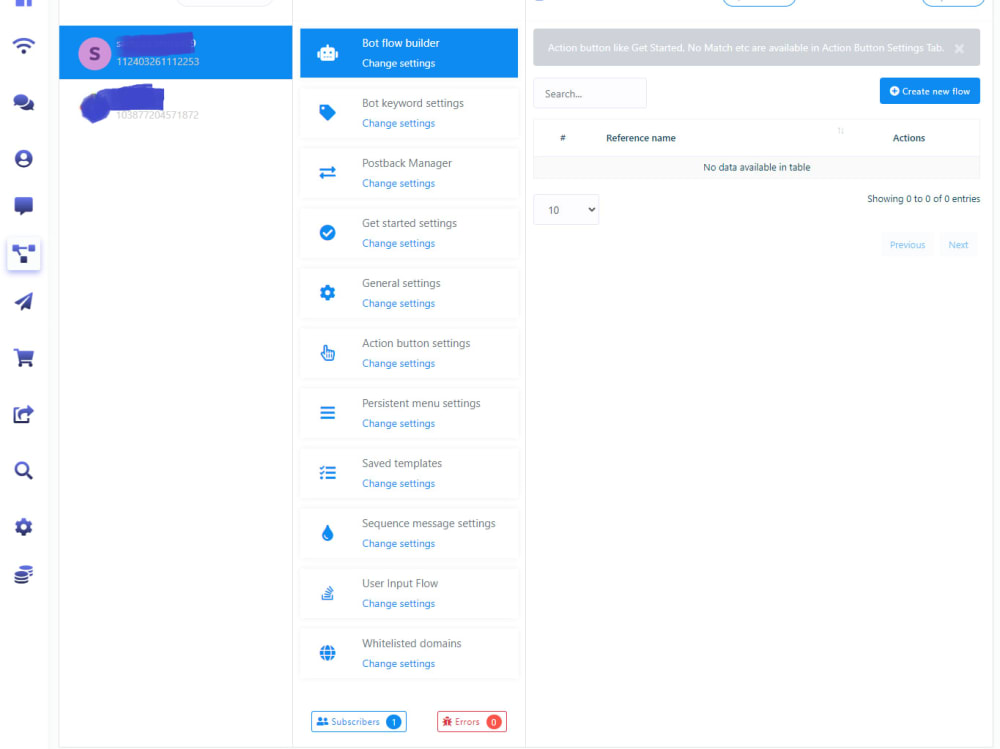Open Change settings under Sequence message settings
The height and width of the screenshot is (749, 1000).
point(398,543)
